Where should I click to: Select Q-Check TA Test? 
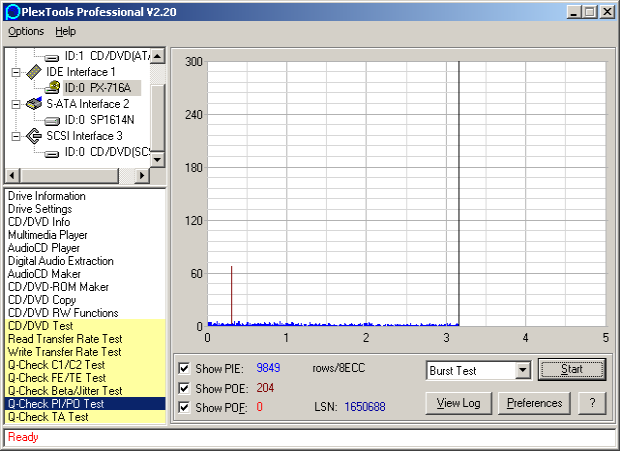[x=85, y=417]
